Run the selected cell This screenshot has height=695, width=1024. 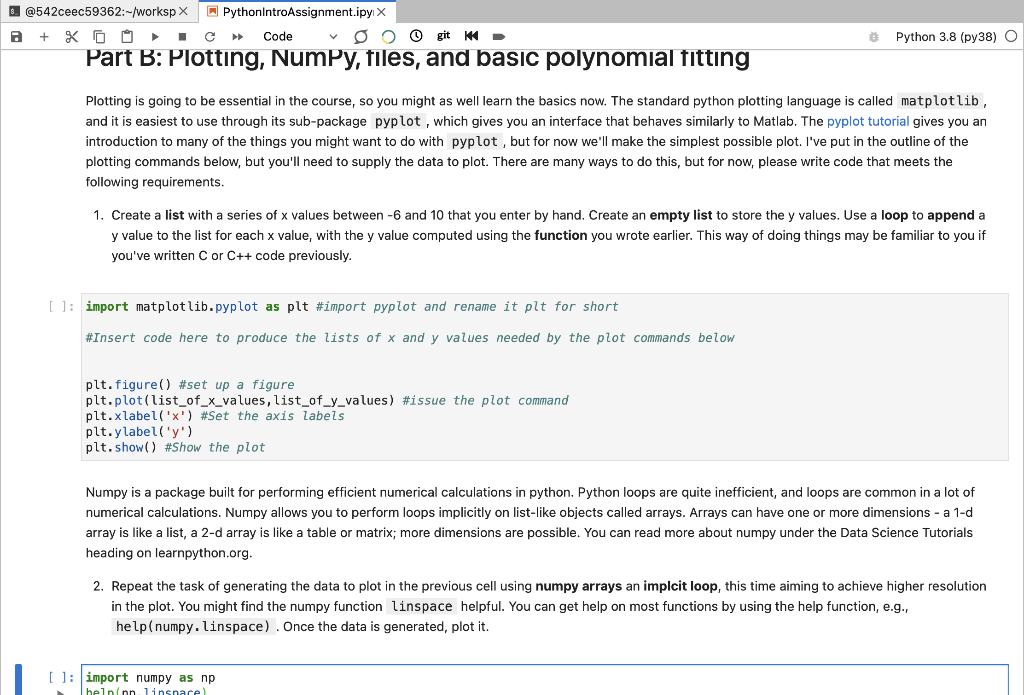153,36
